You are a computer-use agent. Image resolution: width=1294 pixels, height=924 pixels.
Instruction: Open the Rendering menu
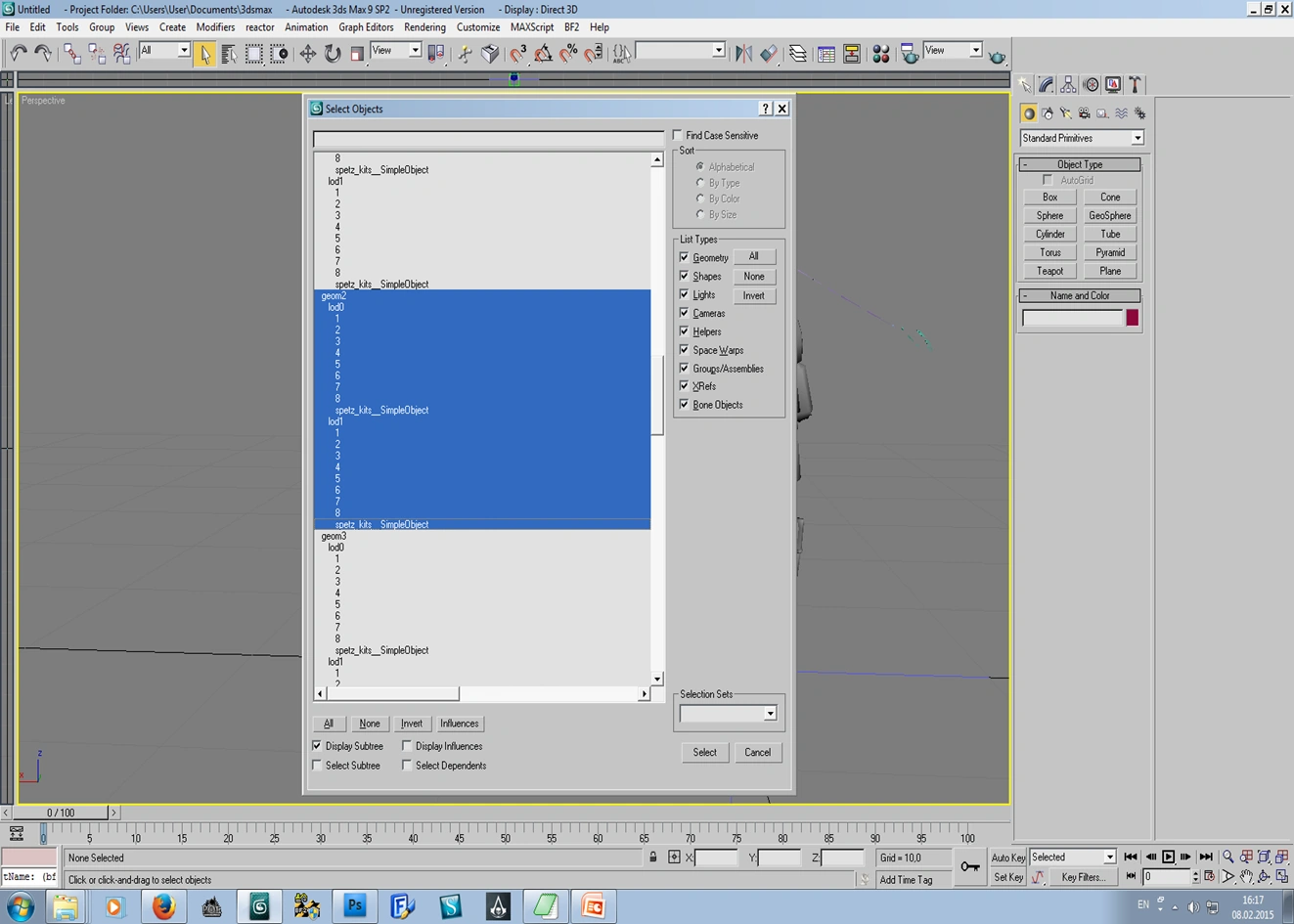(x=424, y=27)
